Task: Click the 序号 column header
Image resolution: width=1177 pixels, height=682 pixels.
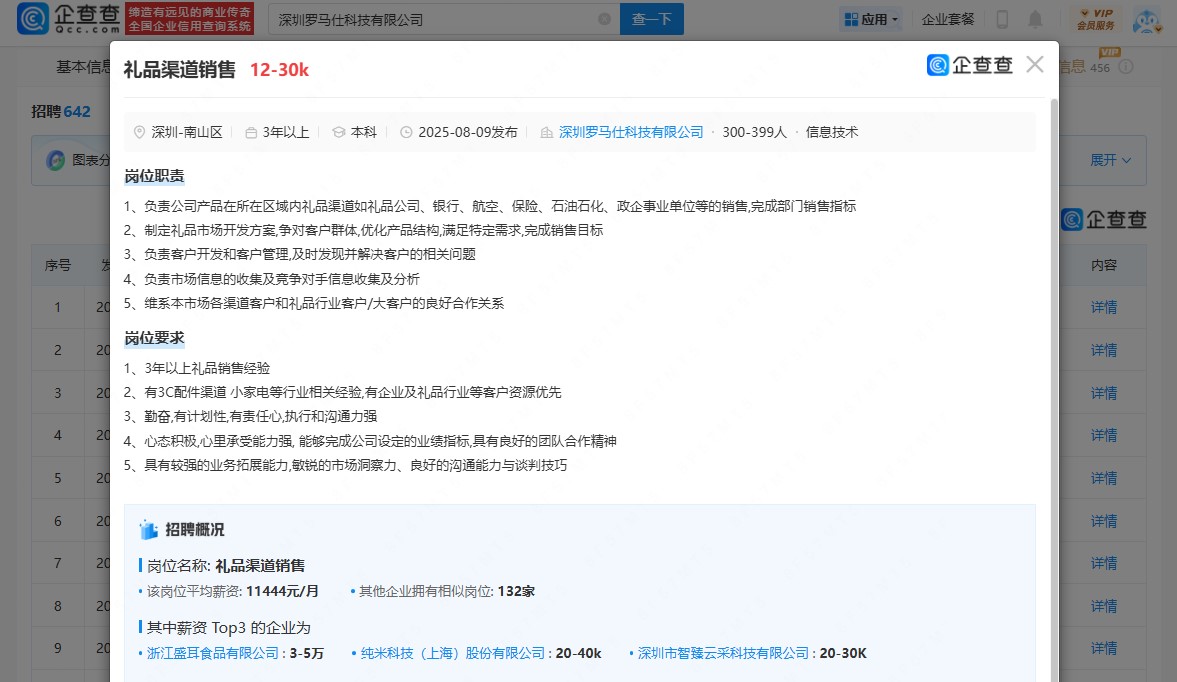Action: tap(58, 266)
